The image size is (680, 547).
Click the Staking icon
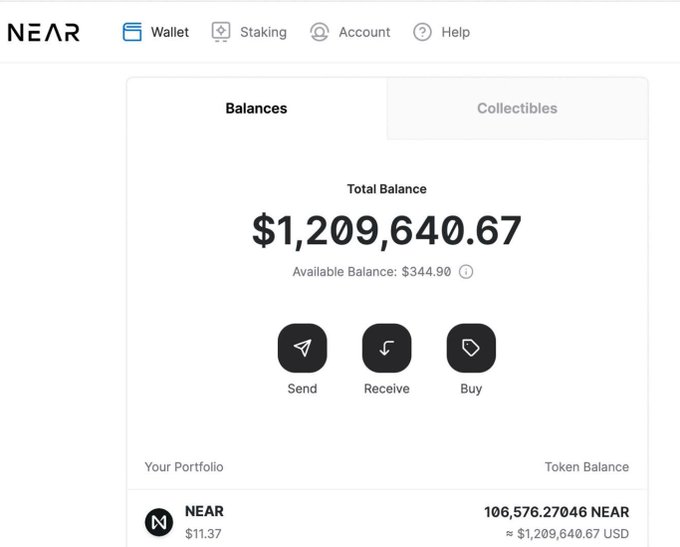click(x=221, y=32)
